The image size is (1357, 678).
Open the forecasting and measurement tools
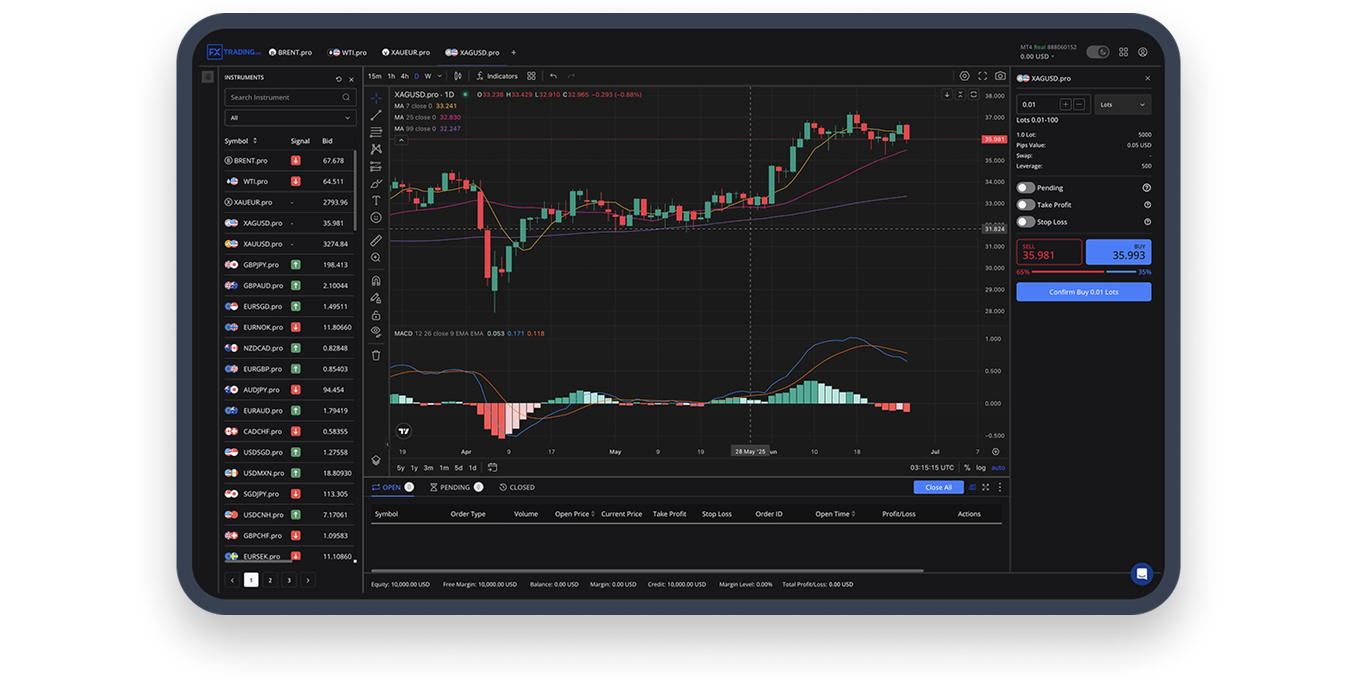click(376, 166)
